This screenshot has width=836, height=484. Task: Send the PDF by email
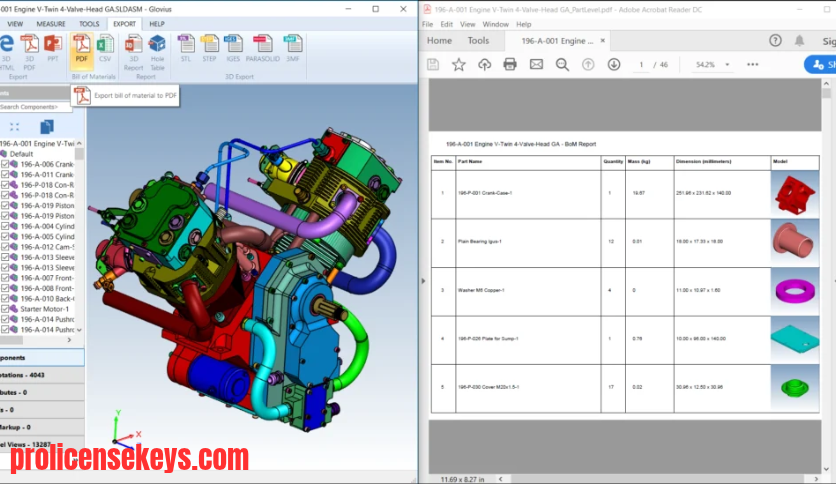point(536,64)
